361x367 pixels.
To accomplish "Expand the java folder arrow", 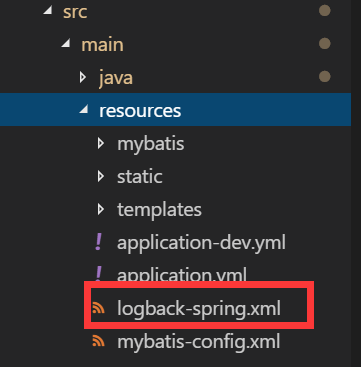I will (x=83, y=77).
